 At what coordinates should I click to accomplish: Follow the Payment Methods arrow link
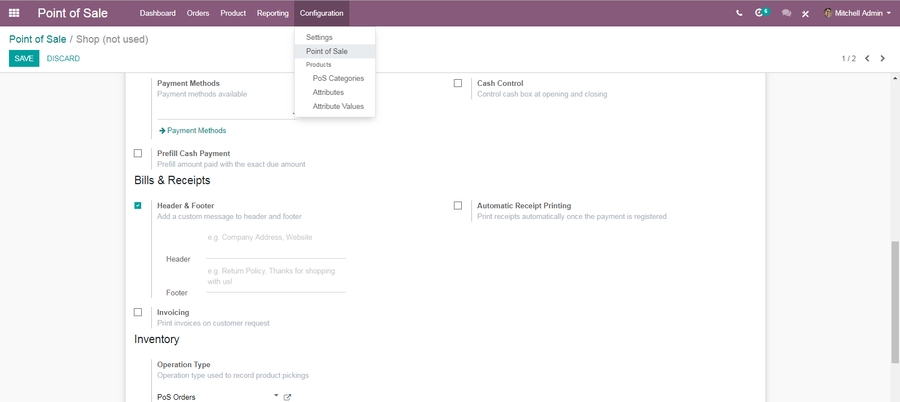tap(192, 130)
